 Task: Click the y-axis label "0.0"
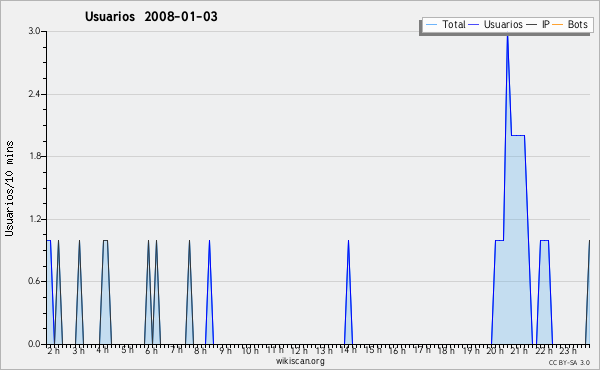point(34,344)
